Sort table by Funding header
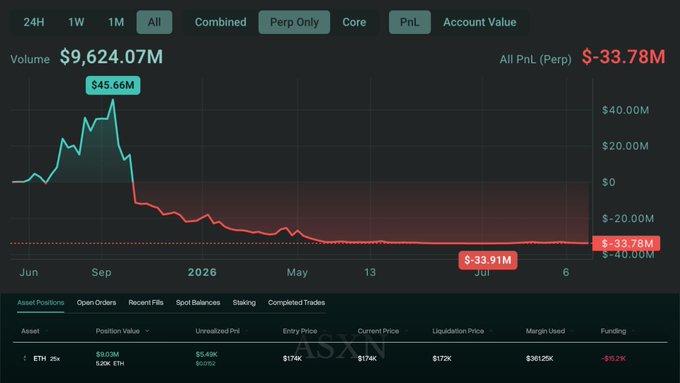This screenshot has height=383, width=680. (613, 331)
